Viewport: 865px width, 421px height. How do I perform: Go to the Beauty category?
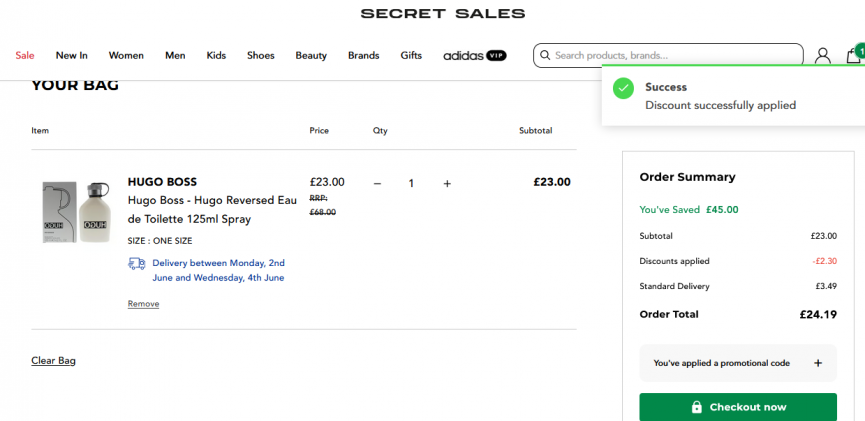pyautogui.click(x=311, y=56)
